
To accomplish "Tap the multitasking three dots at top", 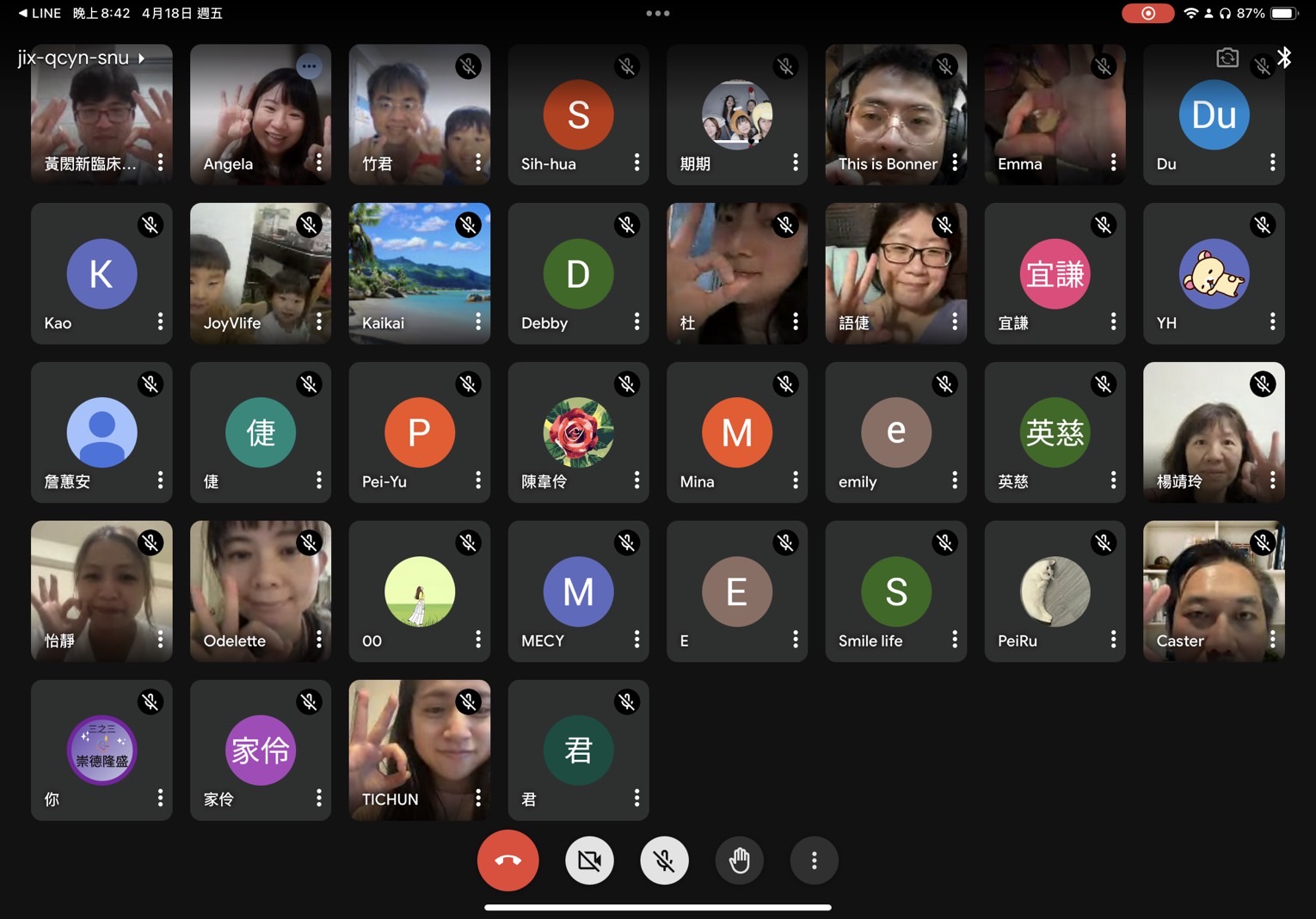I will [x=658, y=13].
